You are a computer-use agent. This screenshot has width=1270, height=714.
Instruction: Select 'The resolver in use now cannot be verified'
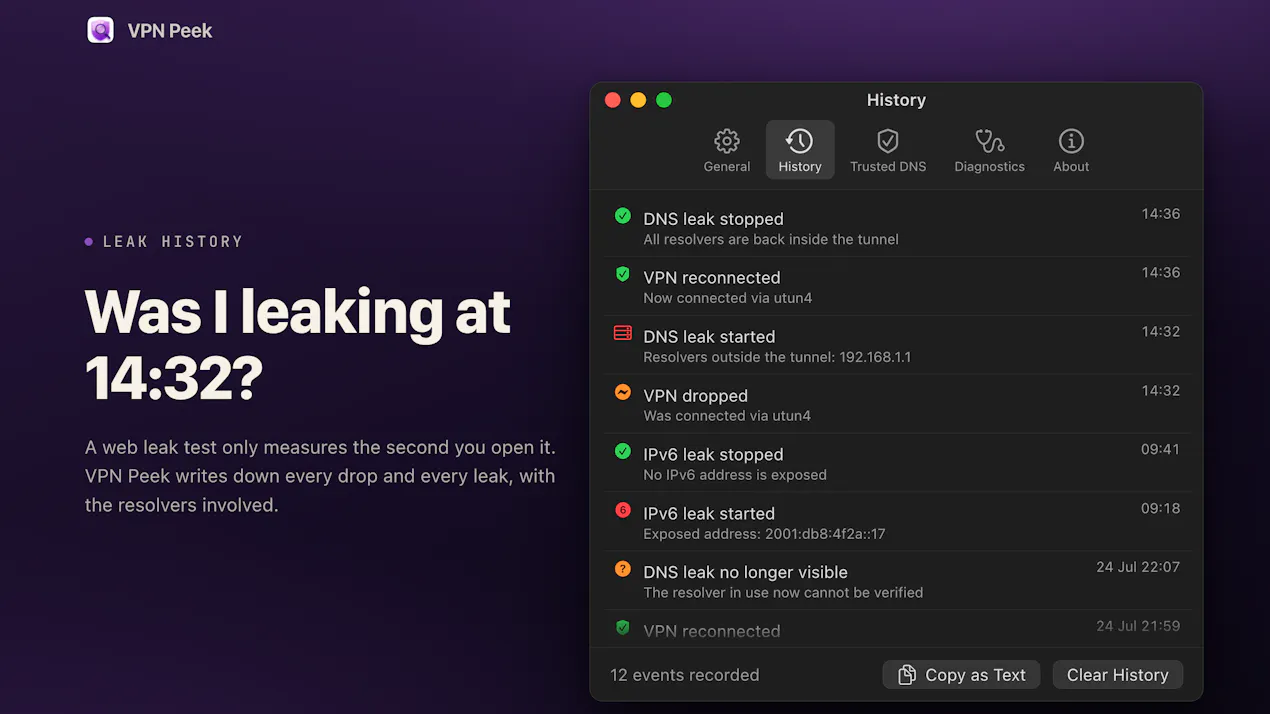pyautogui.click(x=783, y=593)
